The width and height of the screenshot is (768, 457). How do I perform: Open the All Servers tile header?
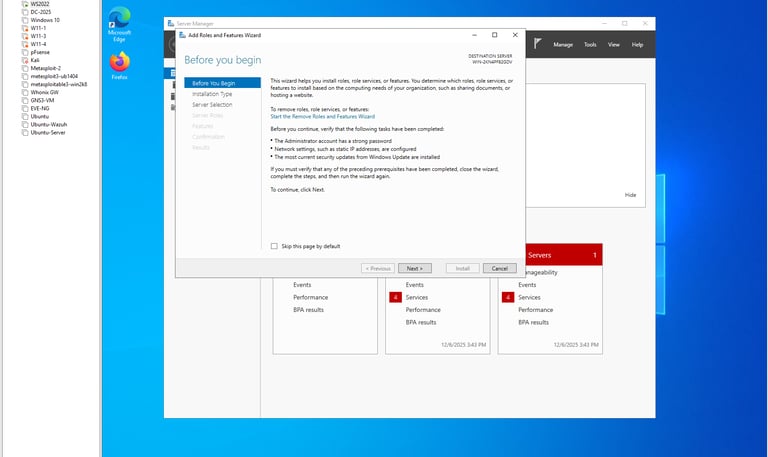tap(563, 255)
